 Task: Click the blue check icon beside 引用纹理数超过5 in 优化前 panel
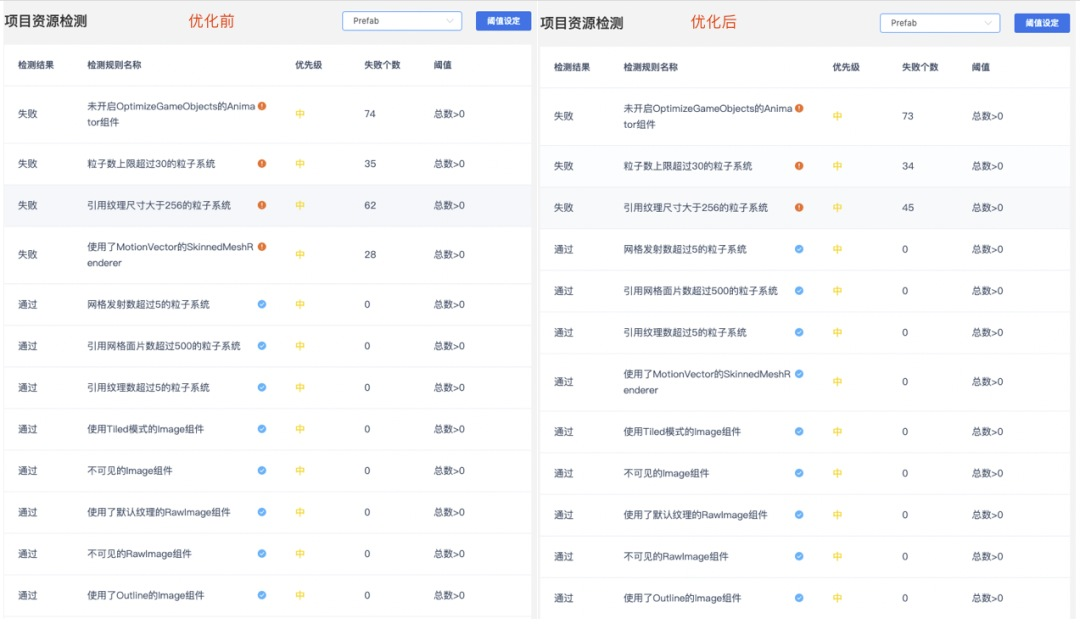262,387
